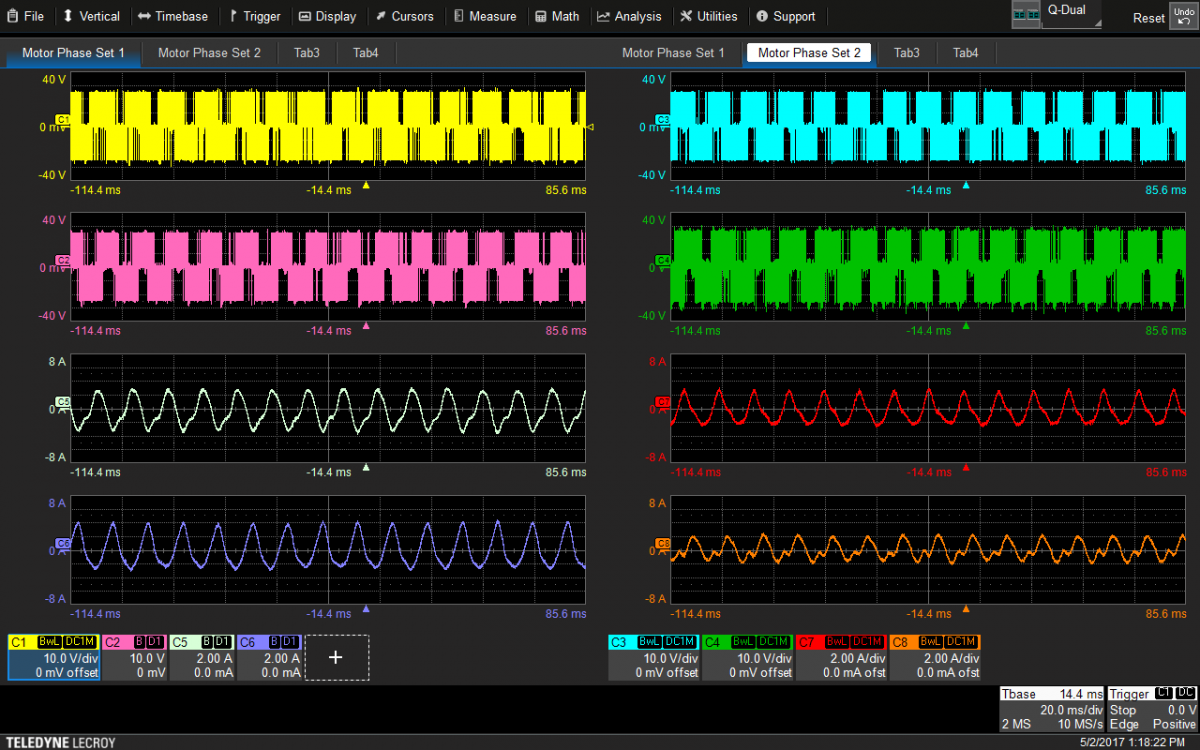1200x750 pixels.
Task: Click orange trigger delay marker below C8 grid
Action: [x=966, y=608]
